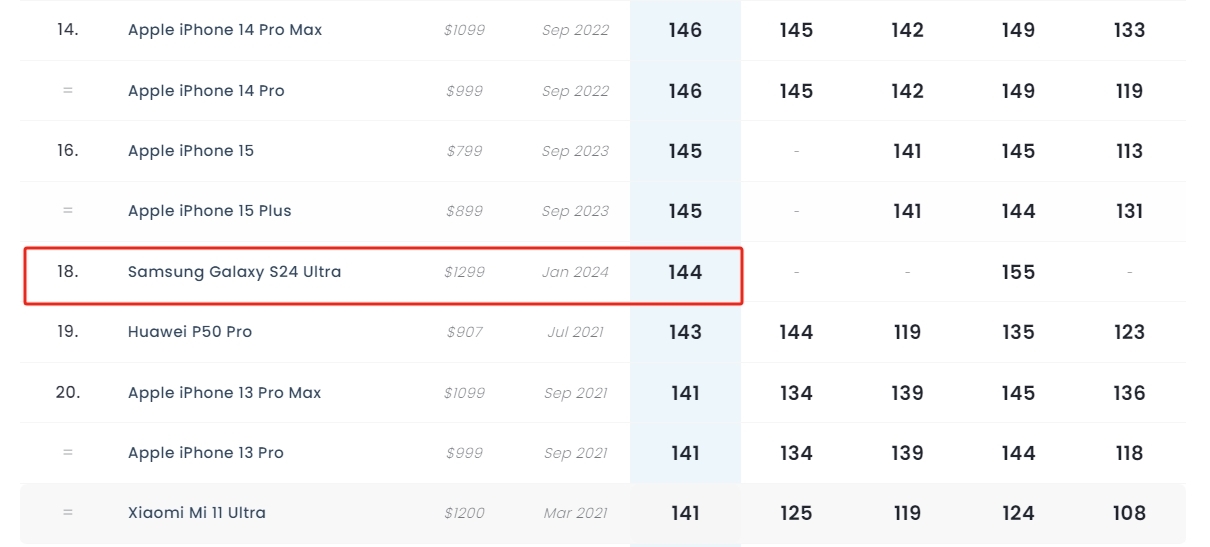Click the 155 sub-score in Samsung row
Viewport: 1210px width, 547px height.
tap(1018, 272)
